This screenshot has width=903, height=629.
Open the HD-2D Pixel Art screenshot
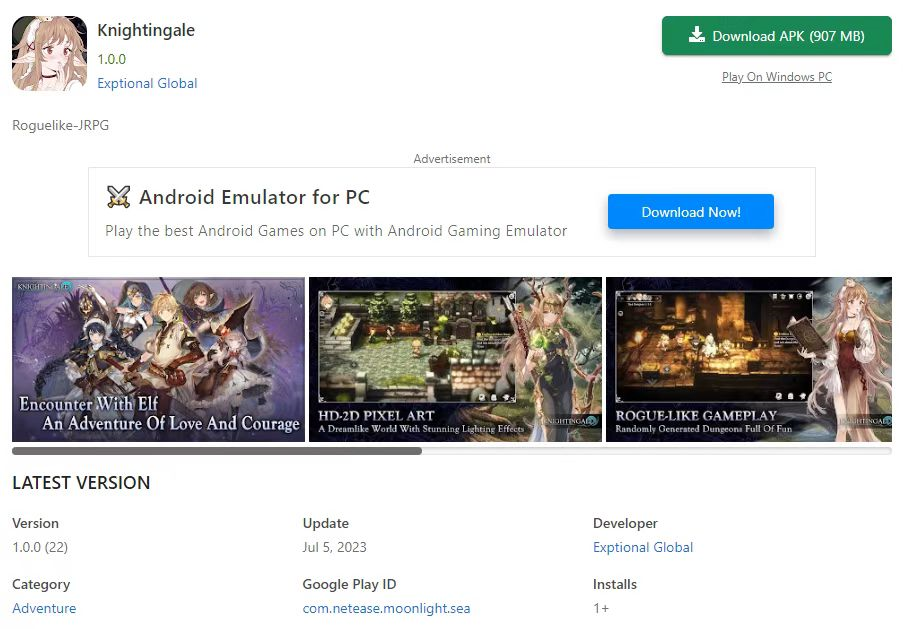456,359
